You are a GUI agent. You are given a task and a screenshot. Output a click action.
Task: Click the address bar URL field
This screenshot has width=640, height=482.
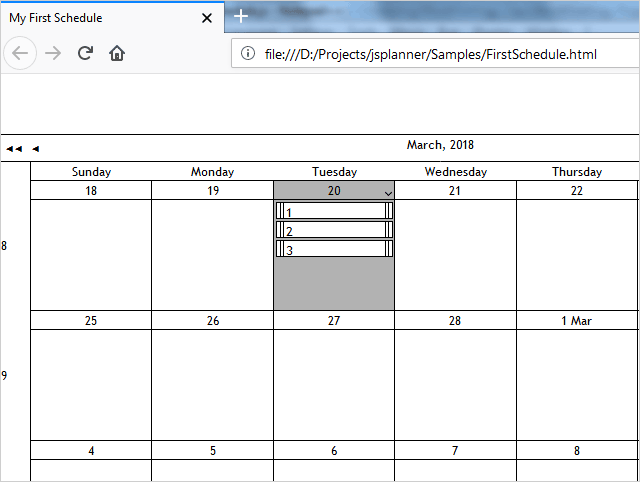430,53
